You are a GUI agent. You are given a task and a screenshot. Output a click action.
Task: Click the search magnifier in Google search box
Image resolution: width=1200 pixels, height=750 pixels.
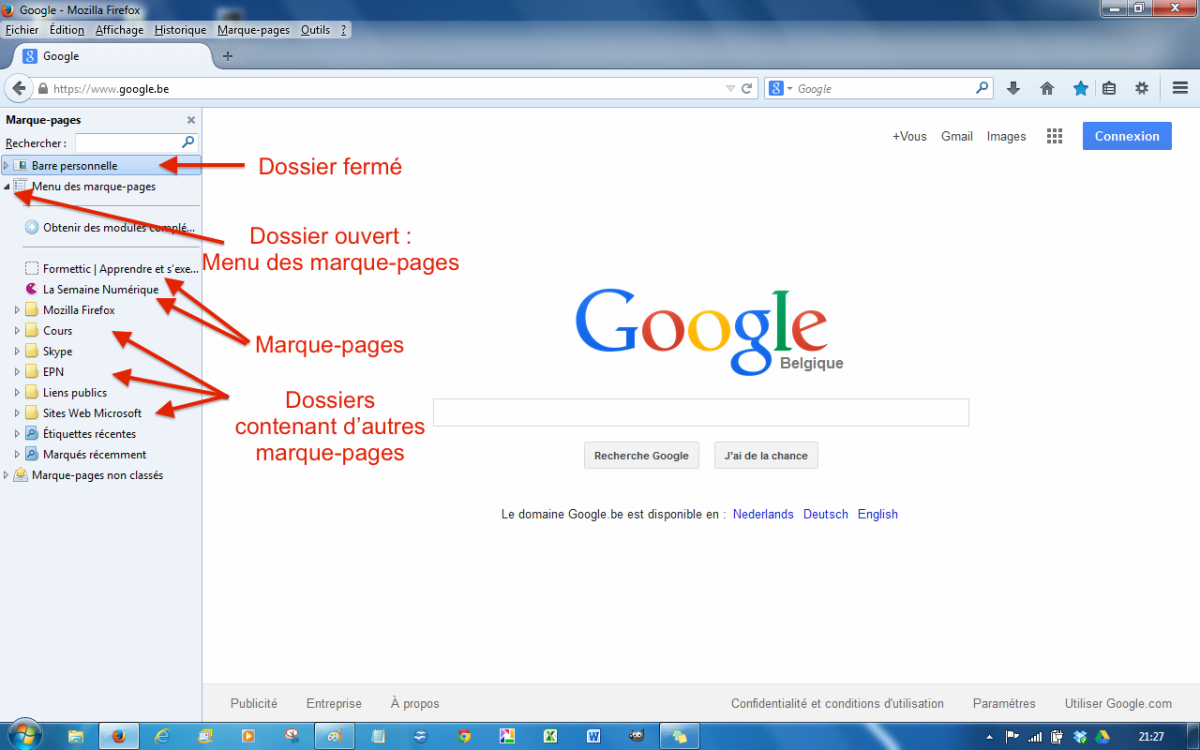coord(983,88)
